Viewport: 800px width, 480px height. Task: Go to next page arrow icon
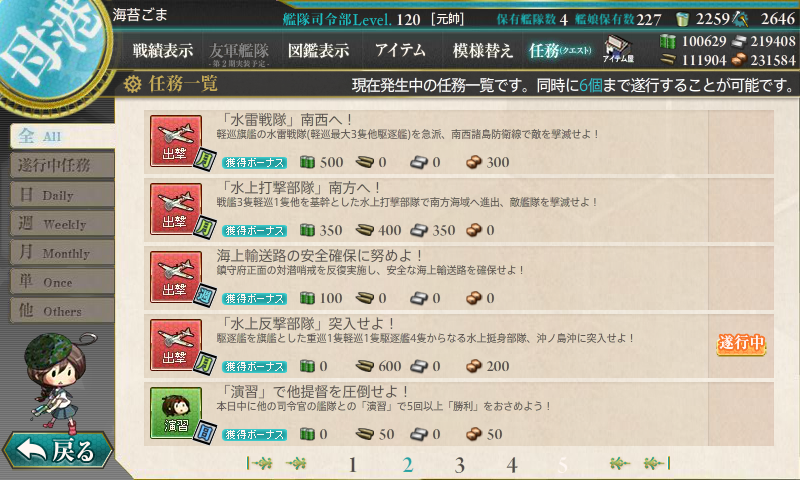point(620,463)
